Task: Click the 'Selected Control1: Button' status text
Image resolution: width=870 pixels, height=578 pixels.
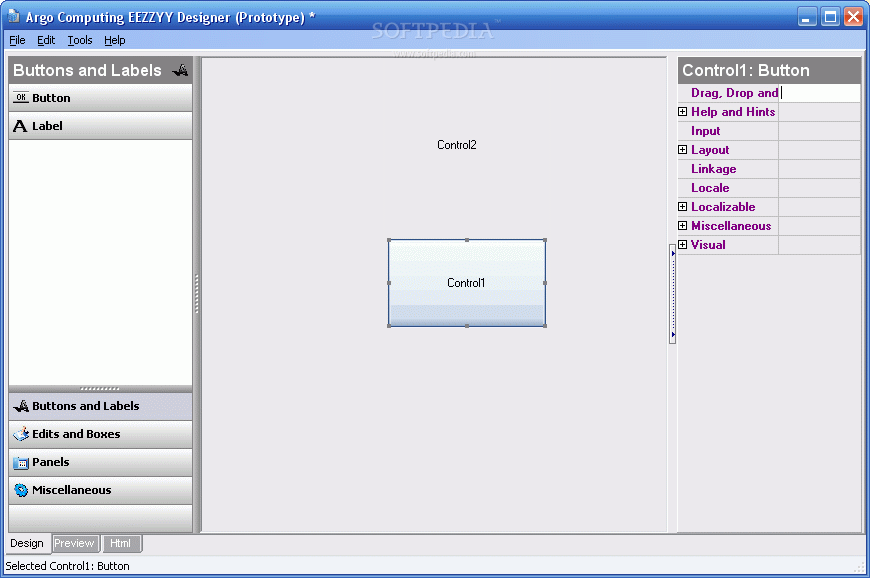Action: pos(67,566)
